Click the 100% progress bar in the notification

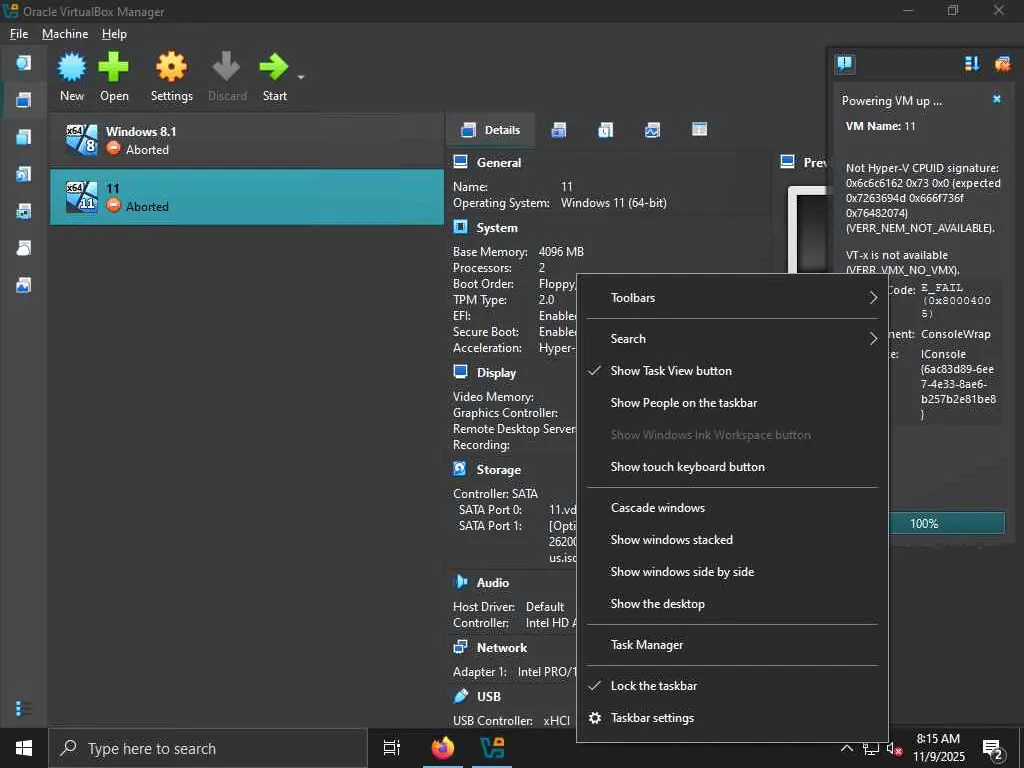947,524
